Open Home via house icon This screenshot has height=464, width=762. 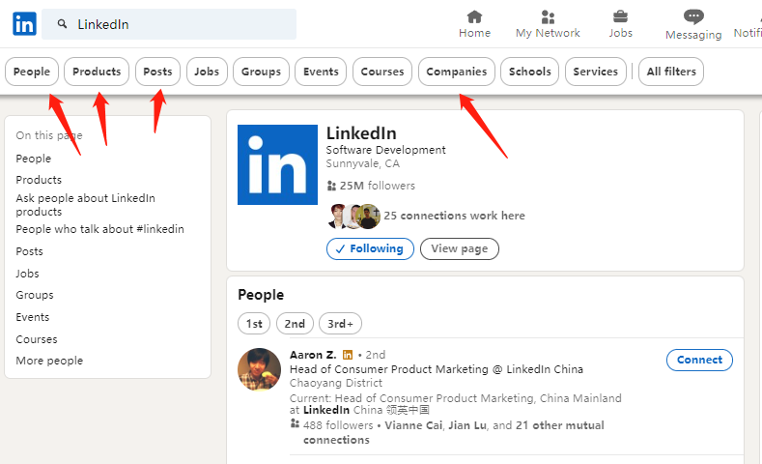474,17
